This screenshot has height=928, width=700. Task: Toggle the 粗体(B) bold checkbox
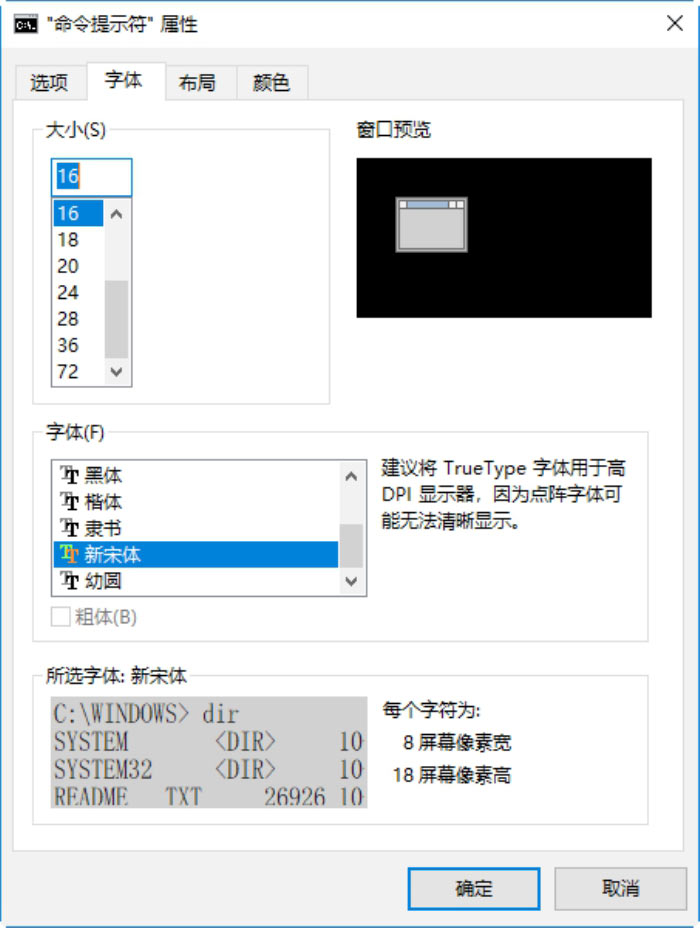pyautogui.click(x=60, y=617)
